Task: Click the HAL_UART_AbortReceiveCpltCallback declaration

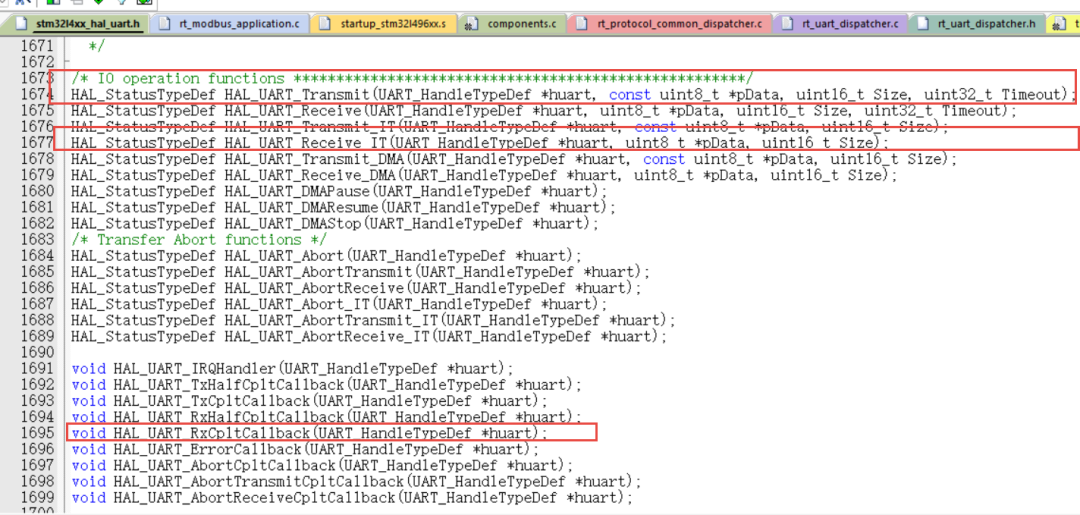Action: tap(352, 498)
